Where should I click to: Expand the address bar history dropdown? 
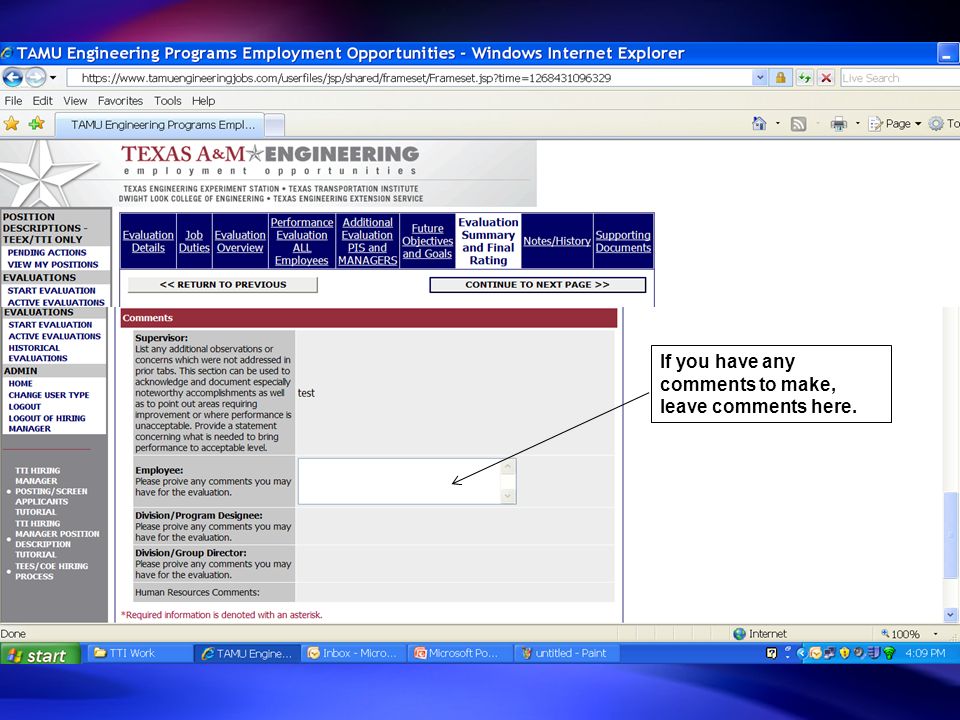pyautogui.click(x=760, y=78)
